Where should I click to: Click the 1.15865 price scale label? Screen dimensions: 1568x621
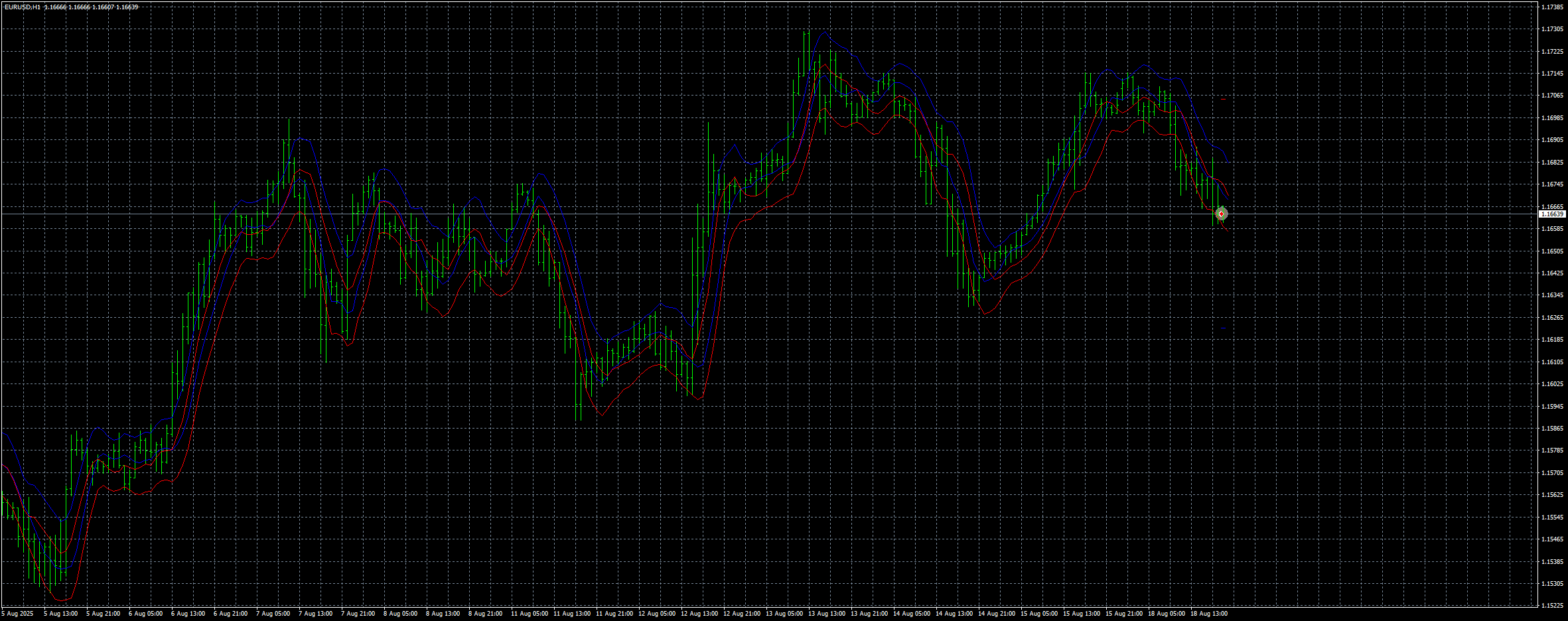point(1553,429)
